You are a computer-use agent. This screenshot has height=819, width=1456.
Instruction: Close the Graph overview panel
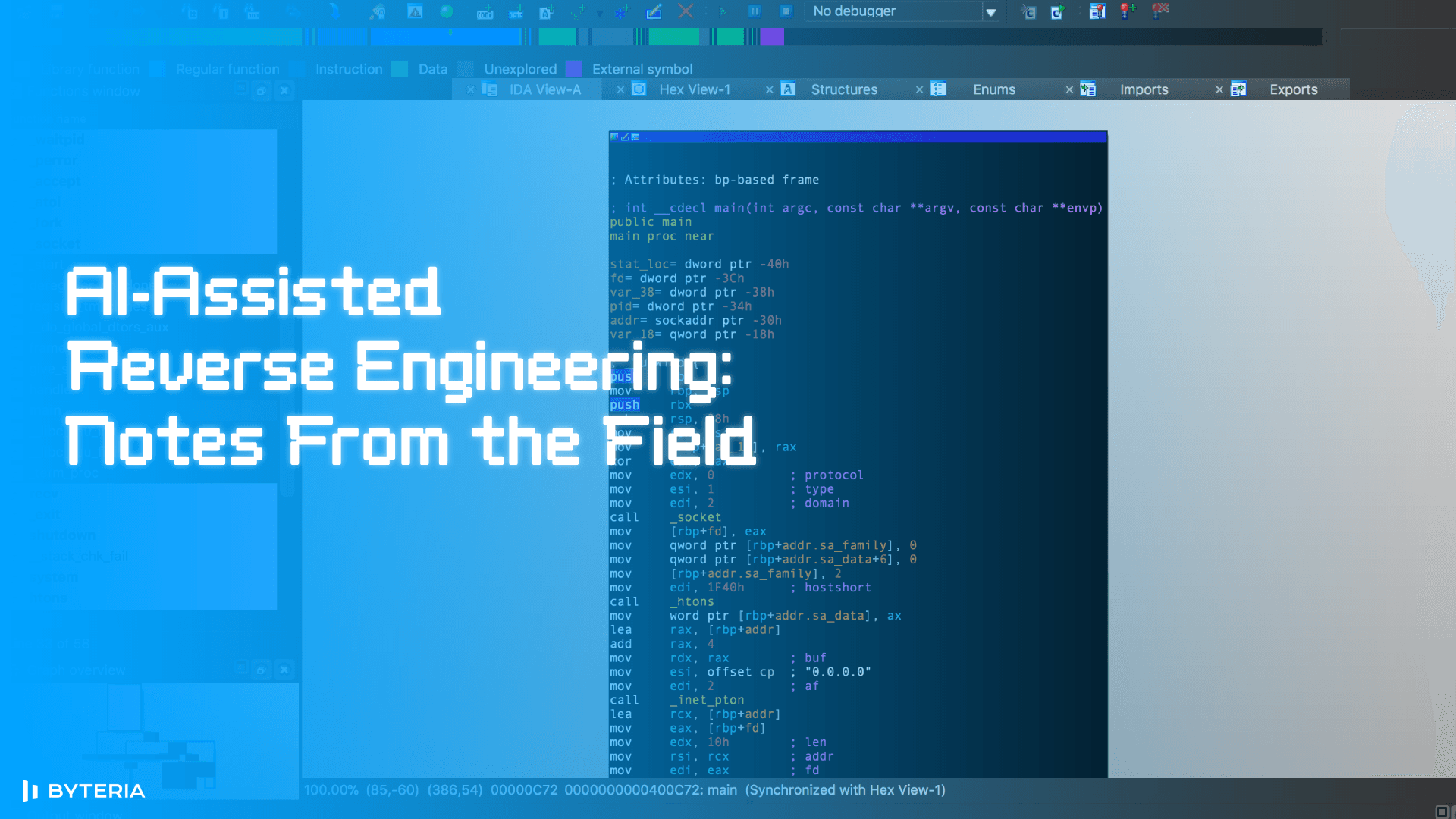[284, 670]
